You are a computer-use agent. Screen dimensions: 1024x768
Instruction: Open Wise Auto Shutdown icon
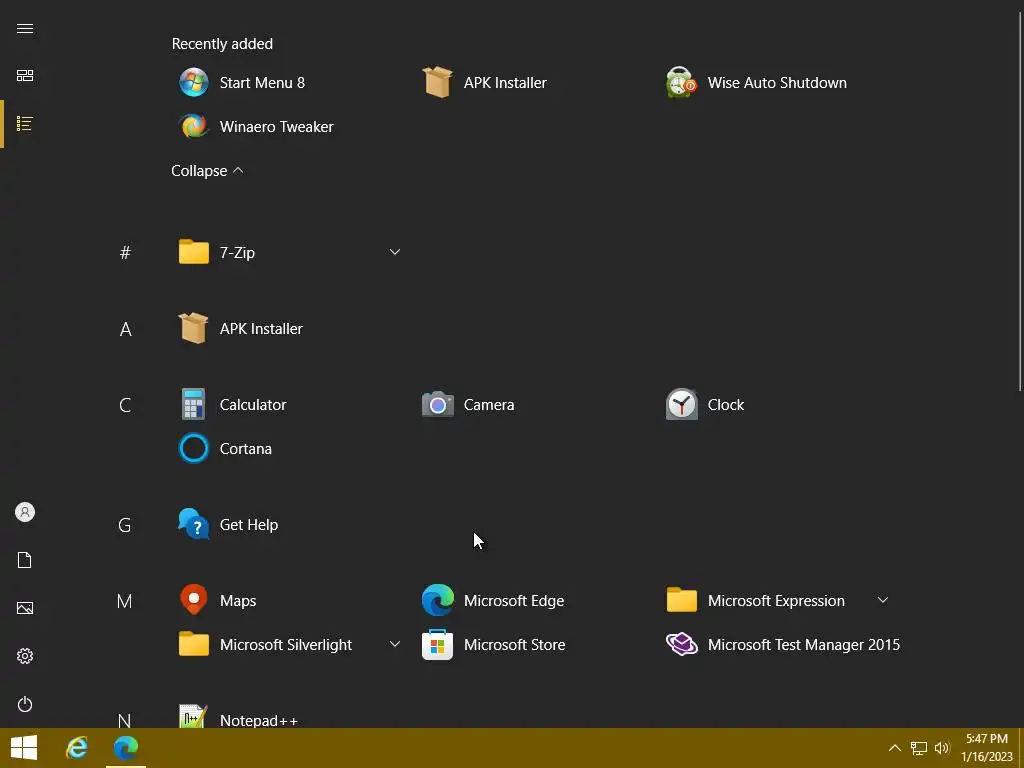[681, 82]
